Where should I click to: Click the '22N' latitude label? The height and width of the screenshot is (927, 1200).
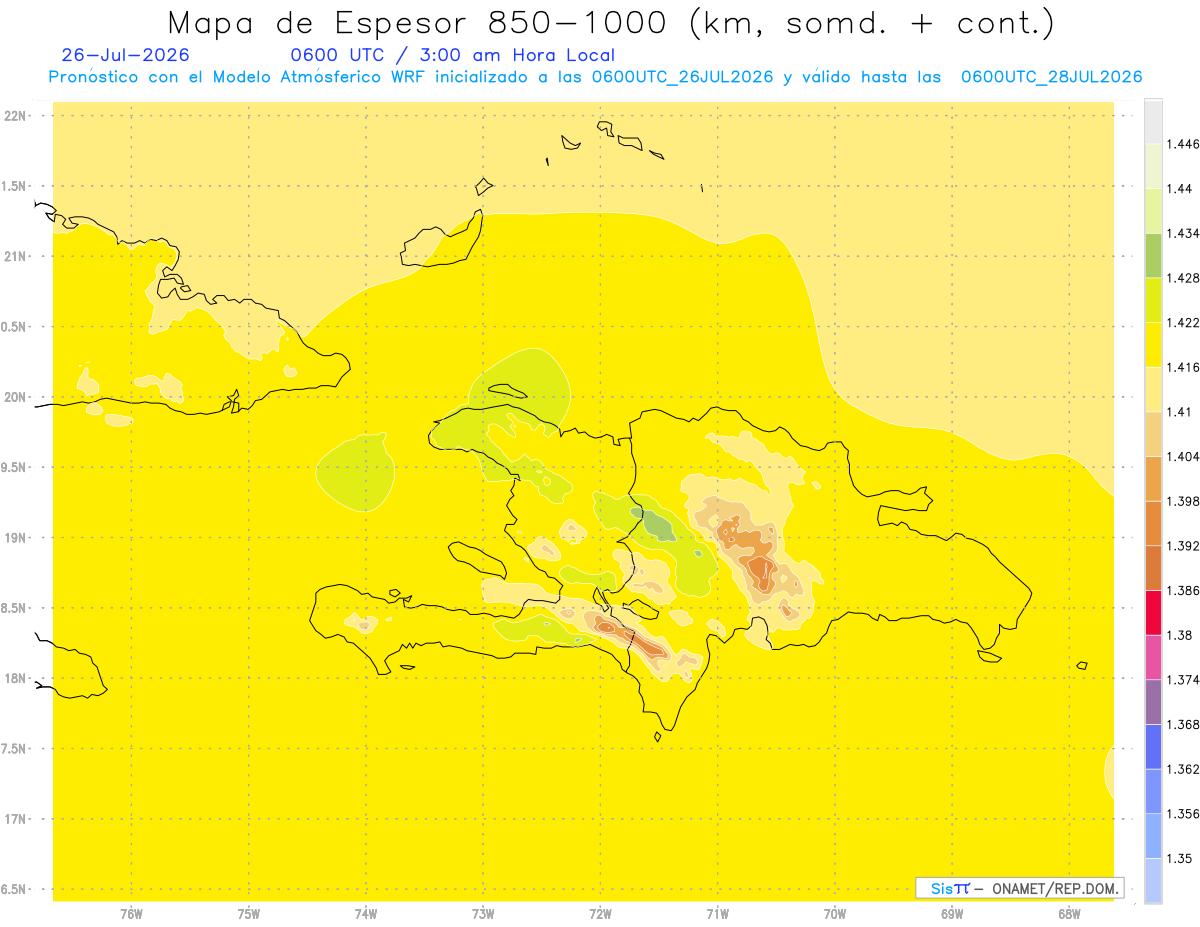point(16,115)
